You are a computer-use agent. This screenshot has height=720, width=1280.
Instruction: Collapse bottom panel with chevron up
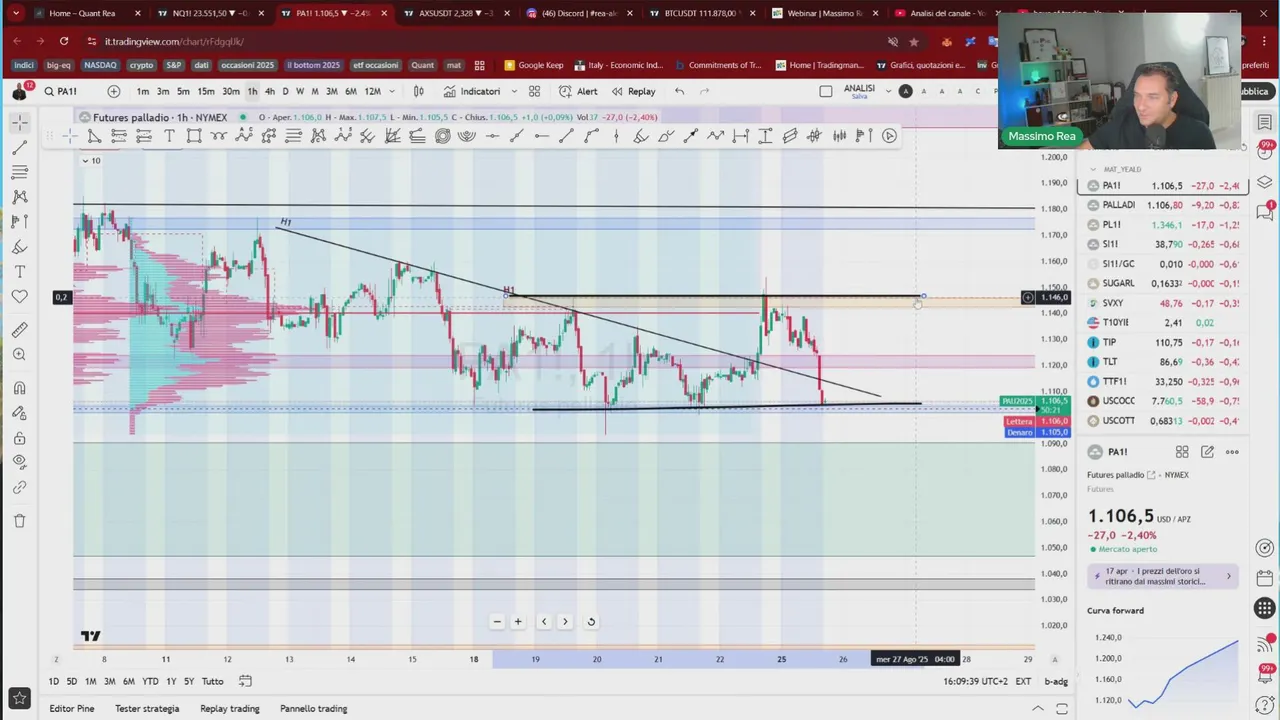coord(1038,709)
